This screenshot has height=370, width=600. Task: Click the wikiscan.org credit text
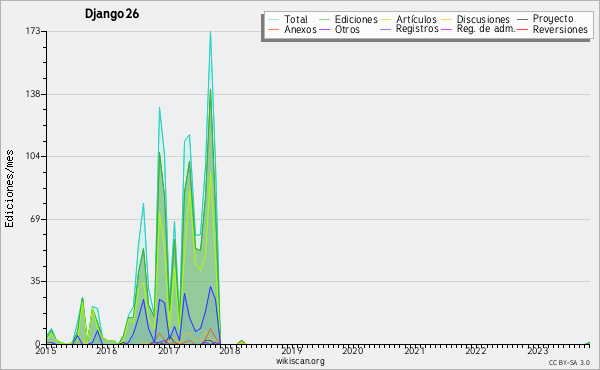(x=300, y=361)
